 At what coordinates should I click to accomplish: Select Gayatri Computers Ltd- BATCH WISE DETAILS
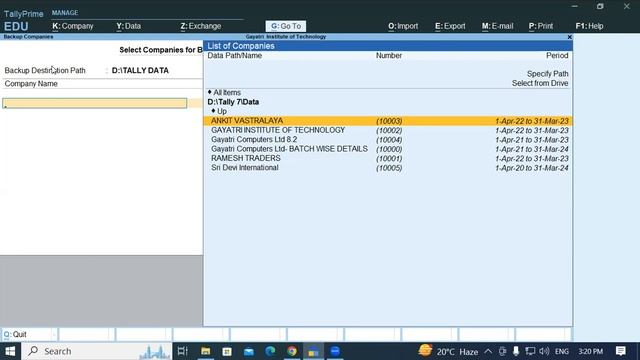pos(388,149)
